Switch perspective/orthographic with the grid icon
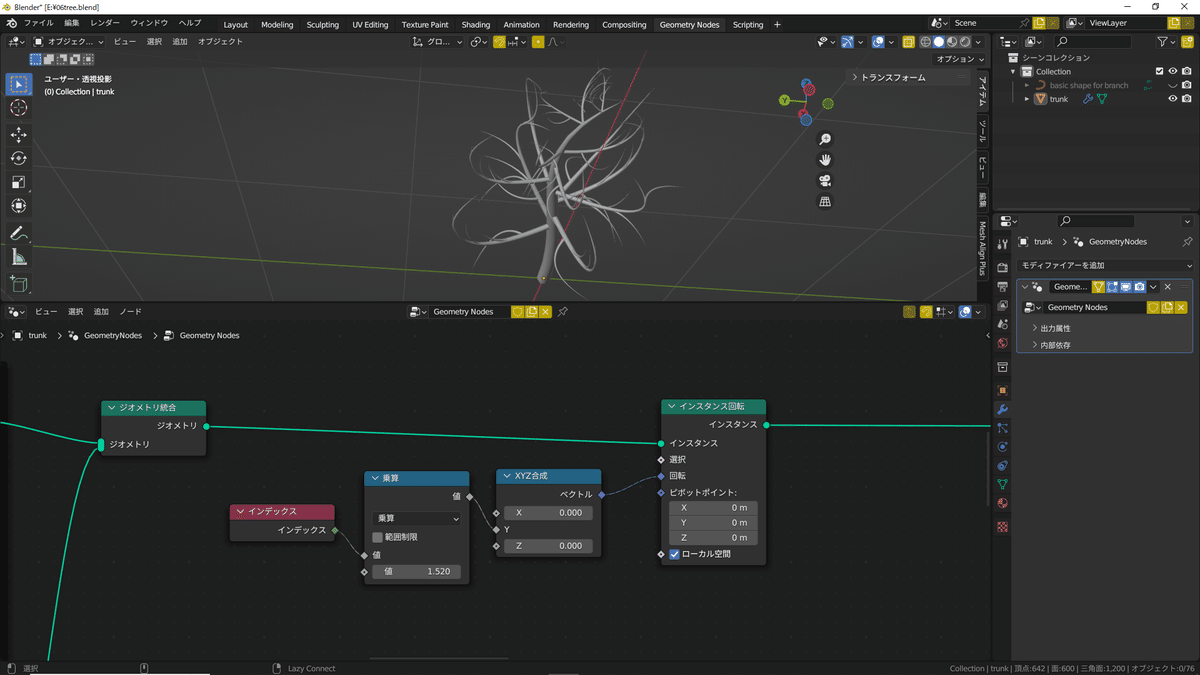Screen dimensions: 1200x675 825,201
